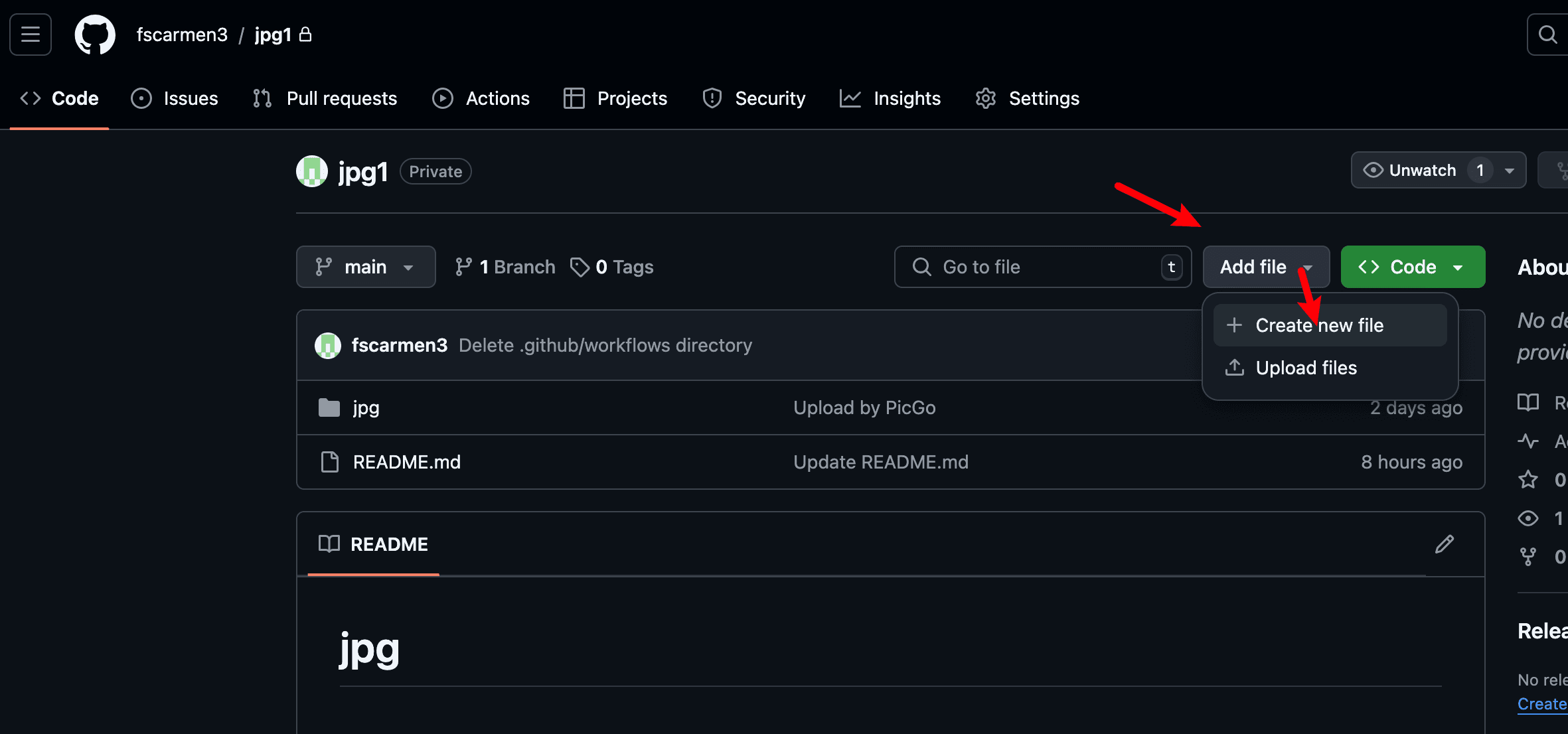
Task: Open the Settings tab
Action: (1027, 98)
